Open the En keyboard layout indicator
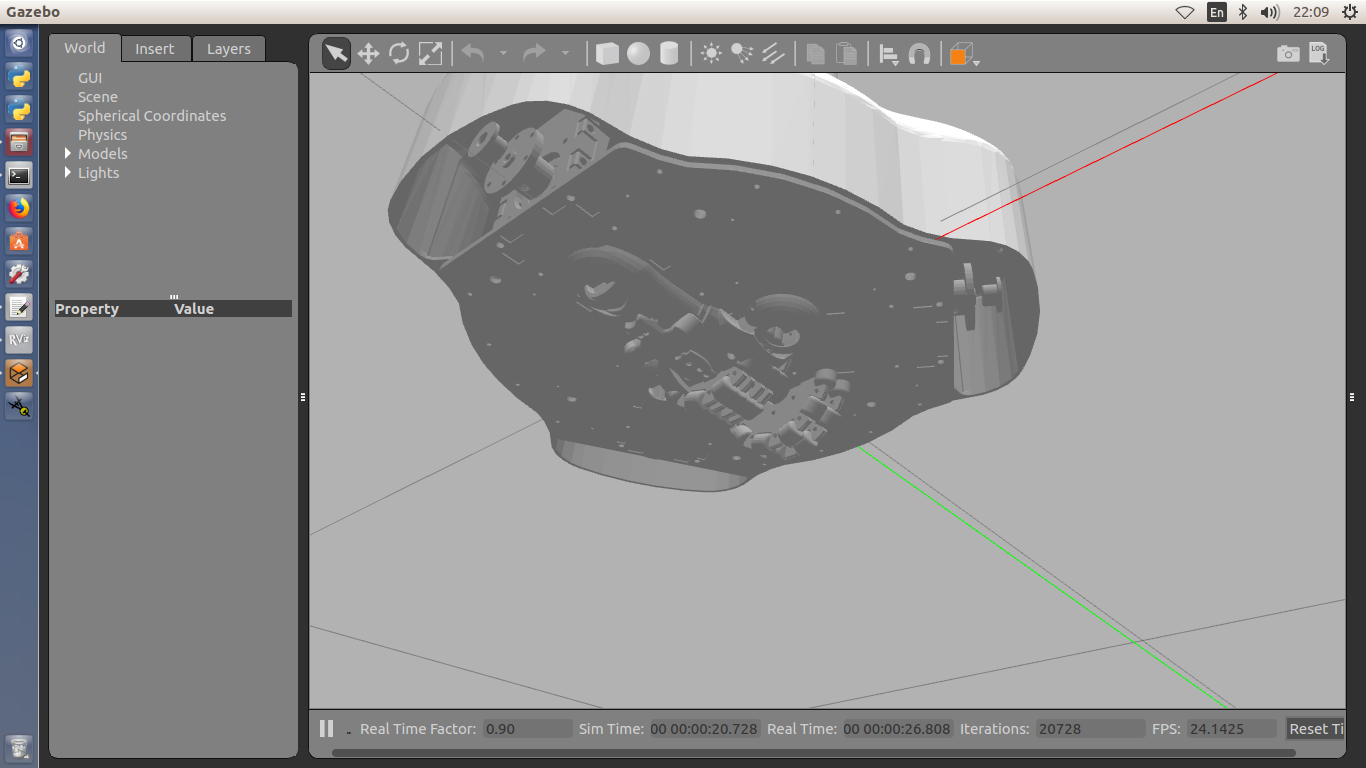Image resolution: width=1366 pixels, height=768 pixels. 1216,12
